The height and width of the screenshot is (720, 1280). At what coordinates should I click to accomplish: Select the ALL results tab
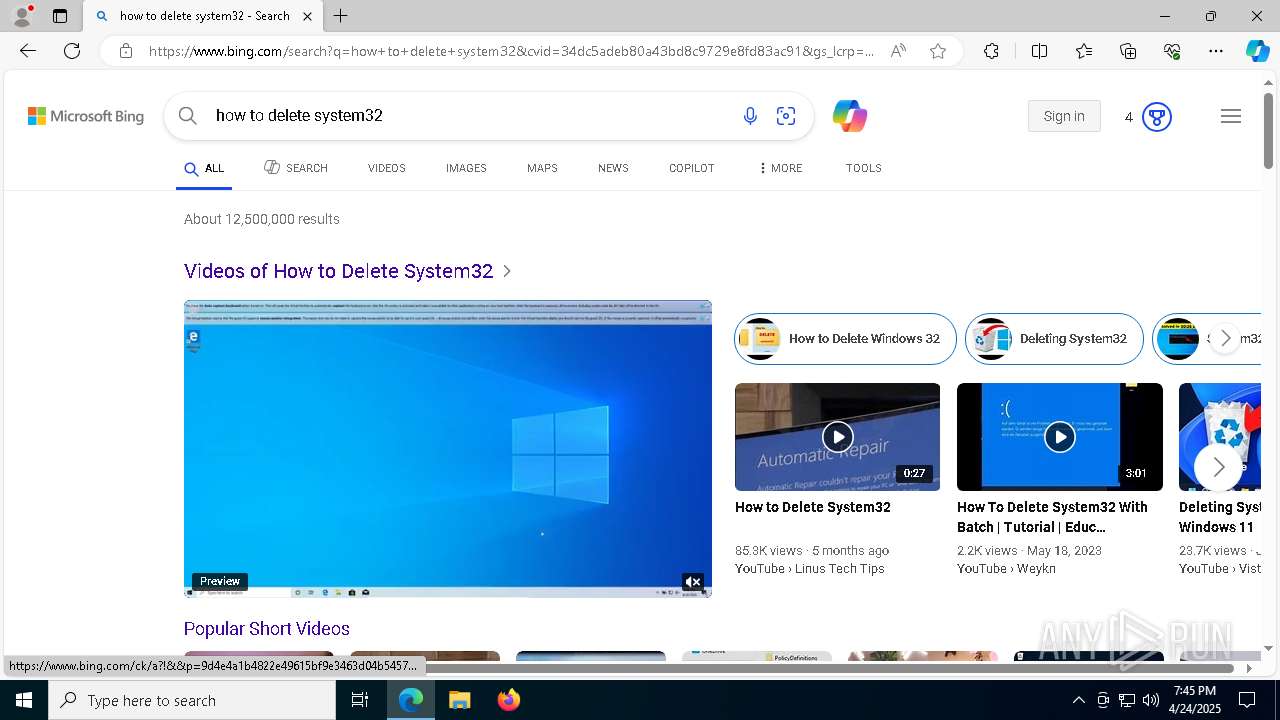click(204, 168)
